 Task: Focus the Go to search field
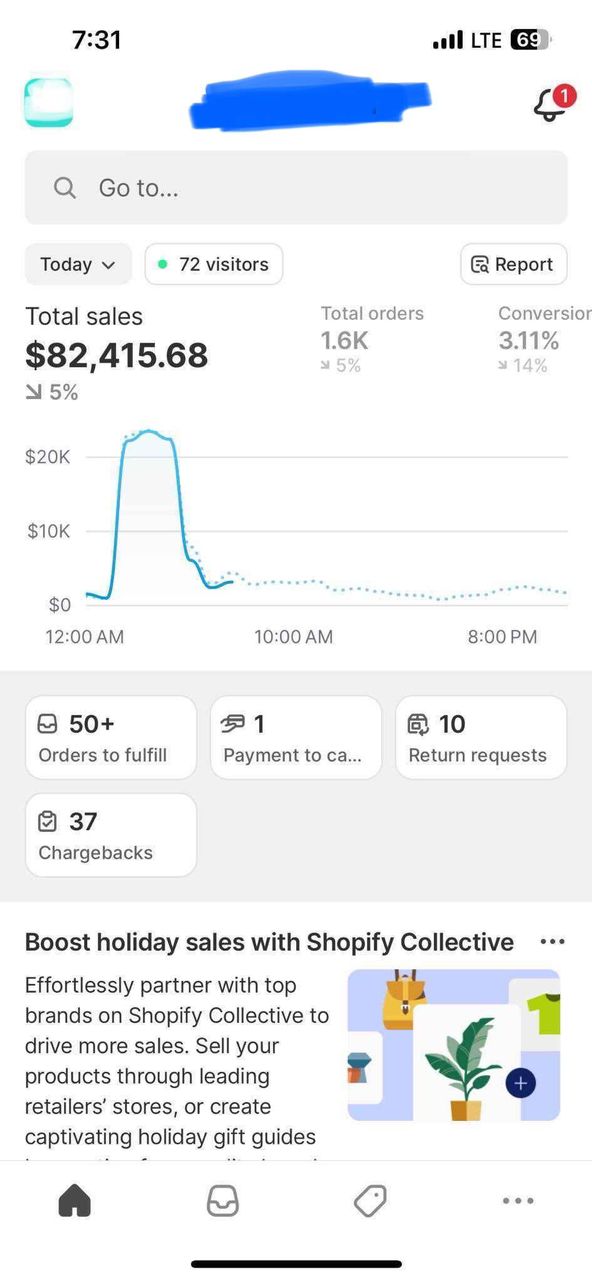(296, 188)
